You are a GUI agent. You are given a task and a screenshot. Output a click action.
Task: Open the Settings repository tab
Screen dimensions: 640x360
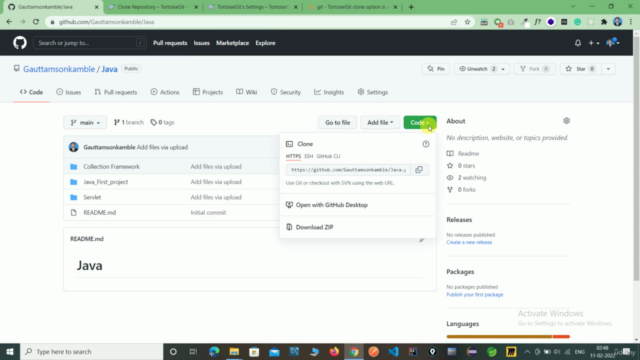(x=373, y=92)
